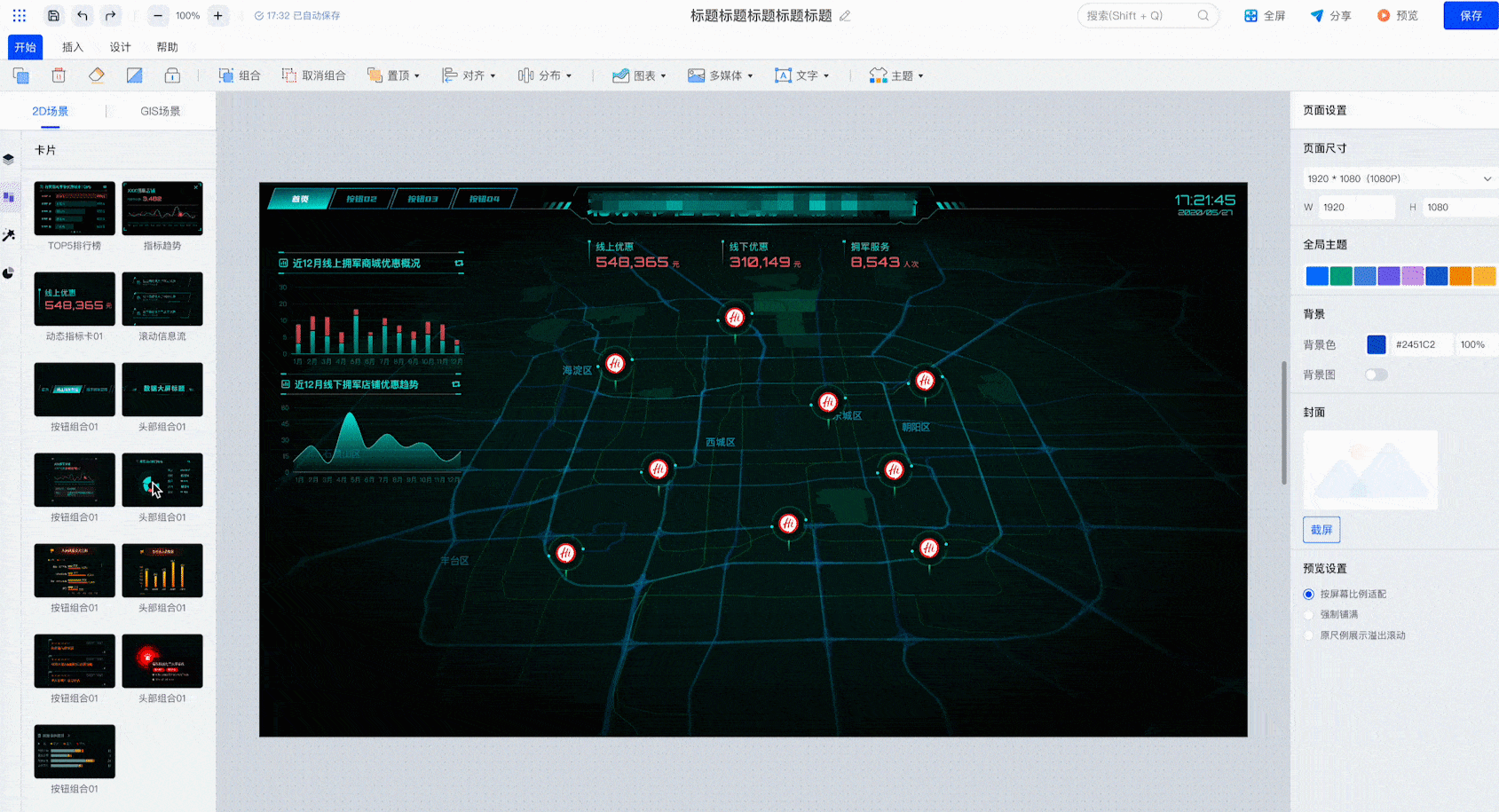Click the redo arrow icon
The image size is (1499, 812).
point(110,16)
